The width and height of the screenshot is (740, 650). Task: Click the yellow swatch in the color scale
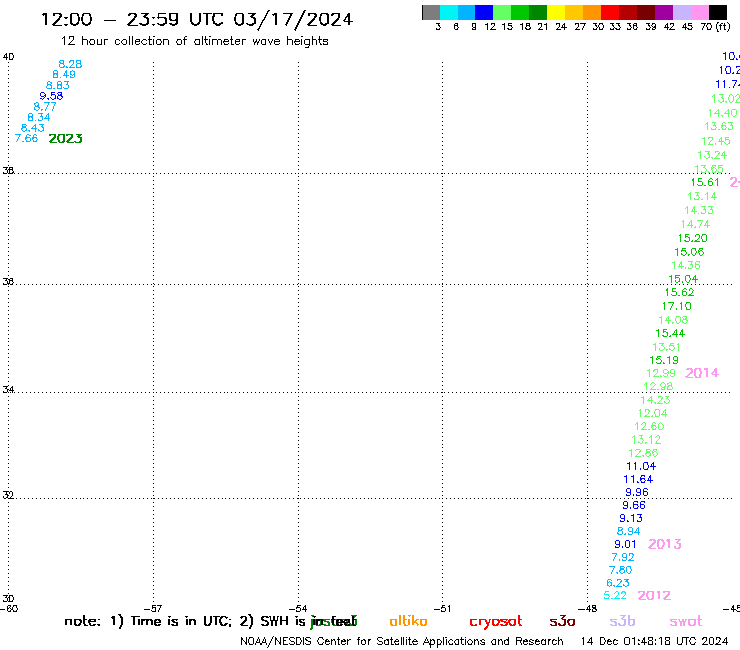[x=556, y=12]
